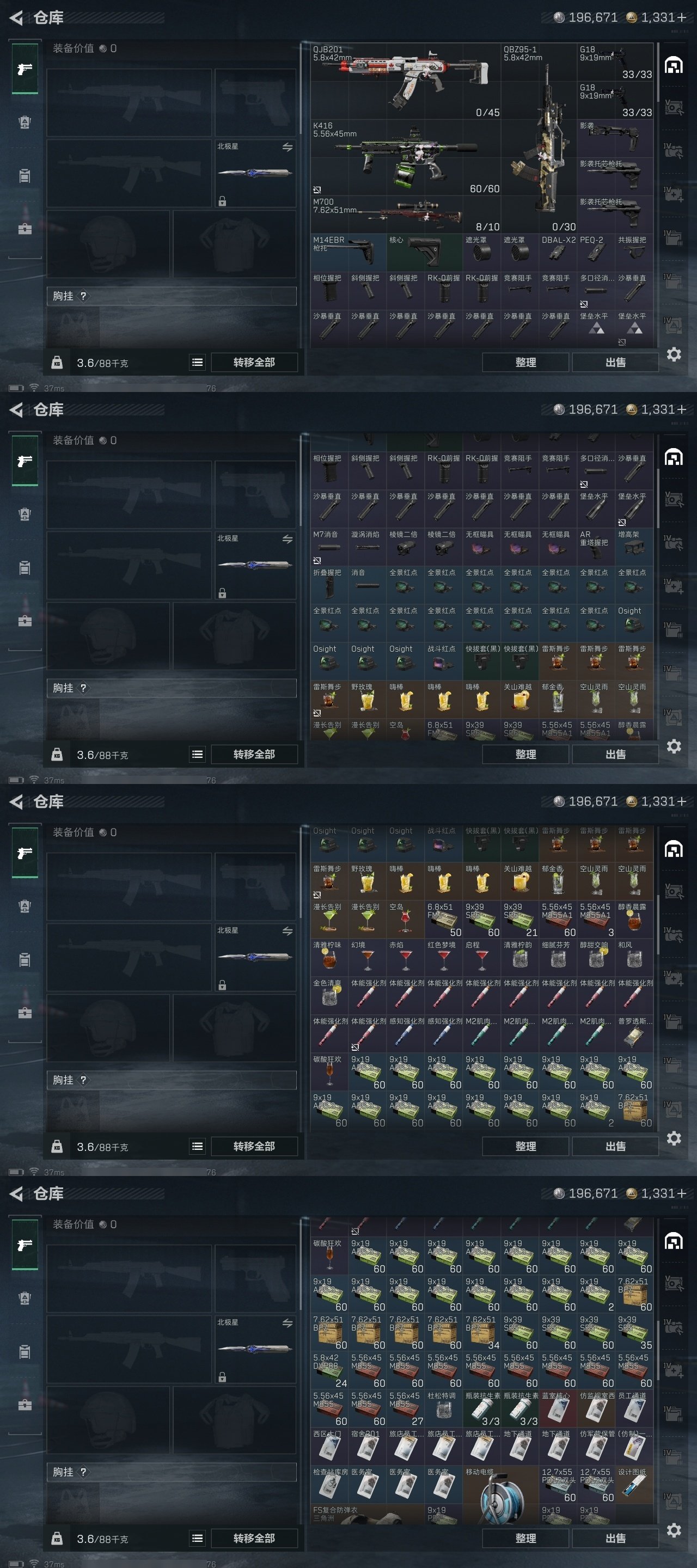Select the QBZ95-1 vertical weapon slot

coord(539,138)
